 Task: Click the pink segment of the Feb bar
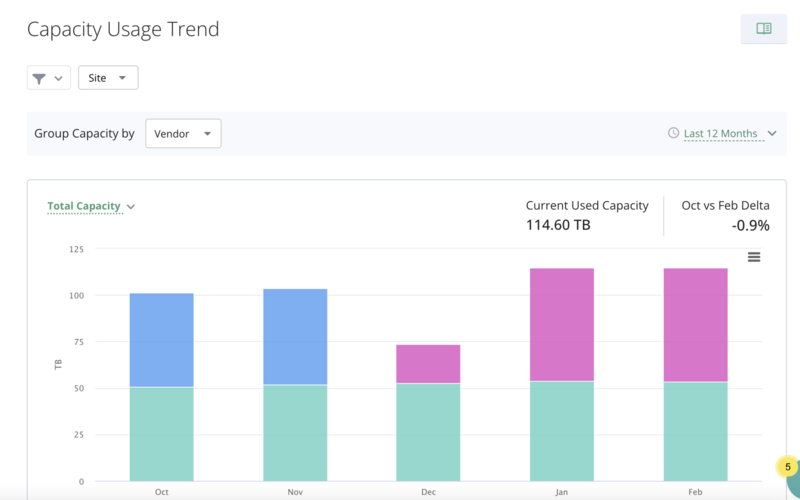695,325
